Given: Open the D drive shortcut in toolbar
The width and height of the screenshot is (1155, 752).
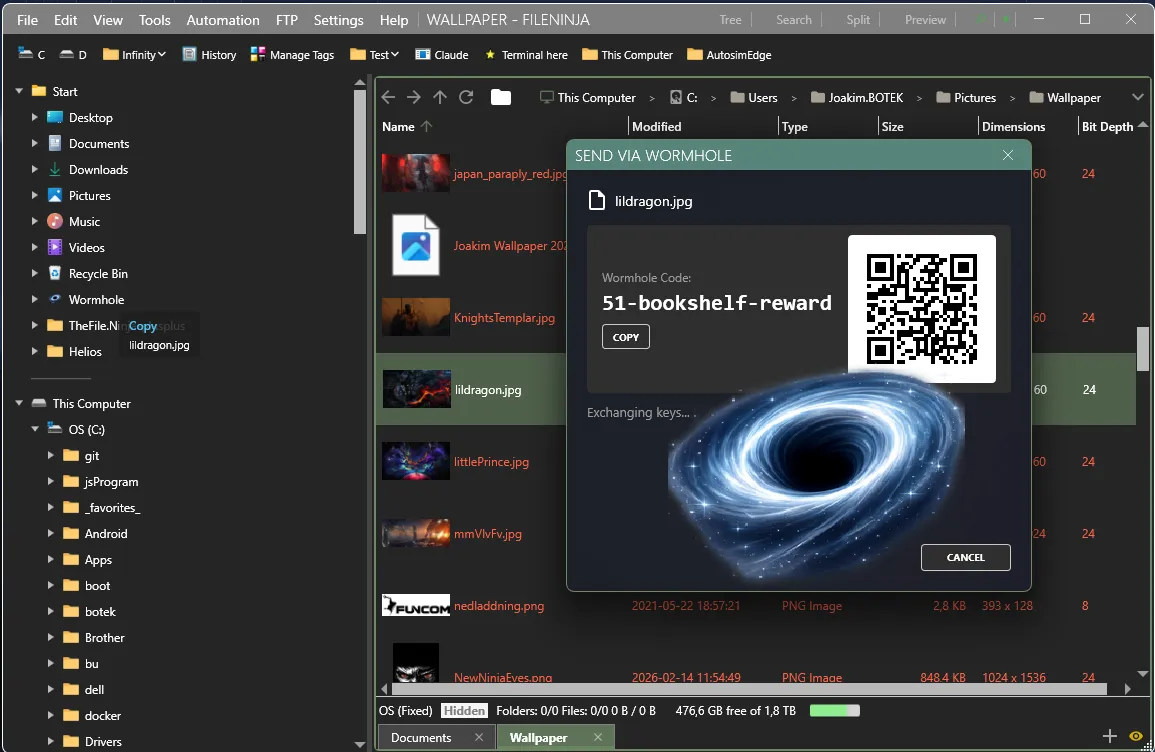Looking at the screenshot, I should (x=72, y=55).
